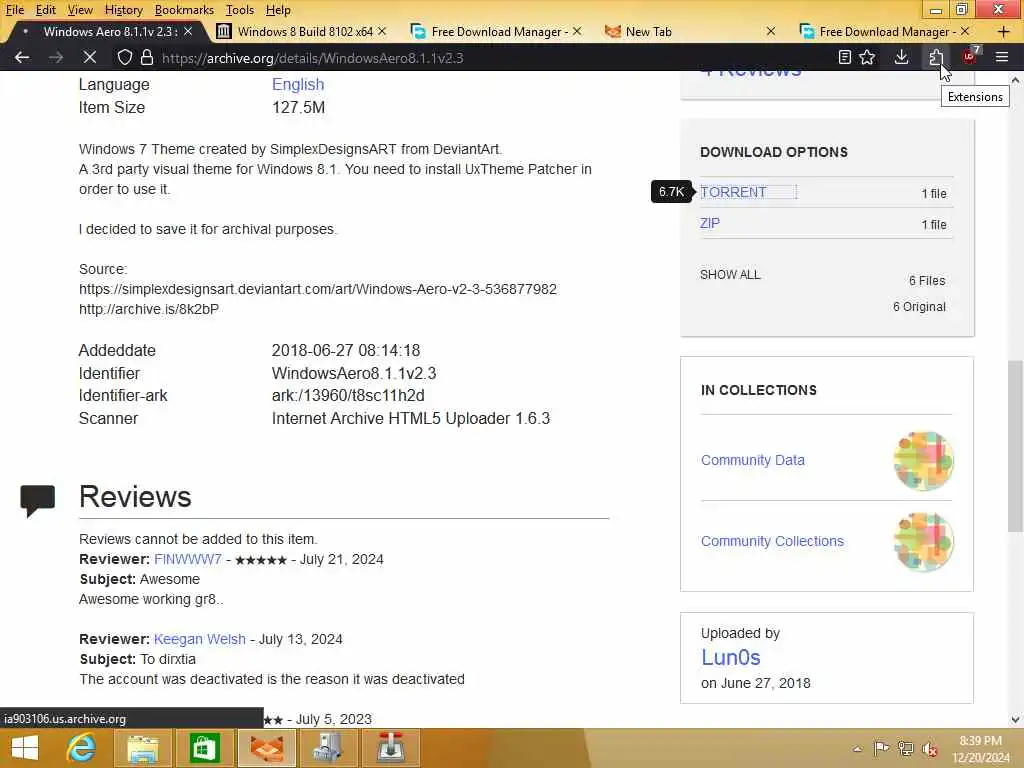Bookmark this page with the star

[867, 57]
